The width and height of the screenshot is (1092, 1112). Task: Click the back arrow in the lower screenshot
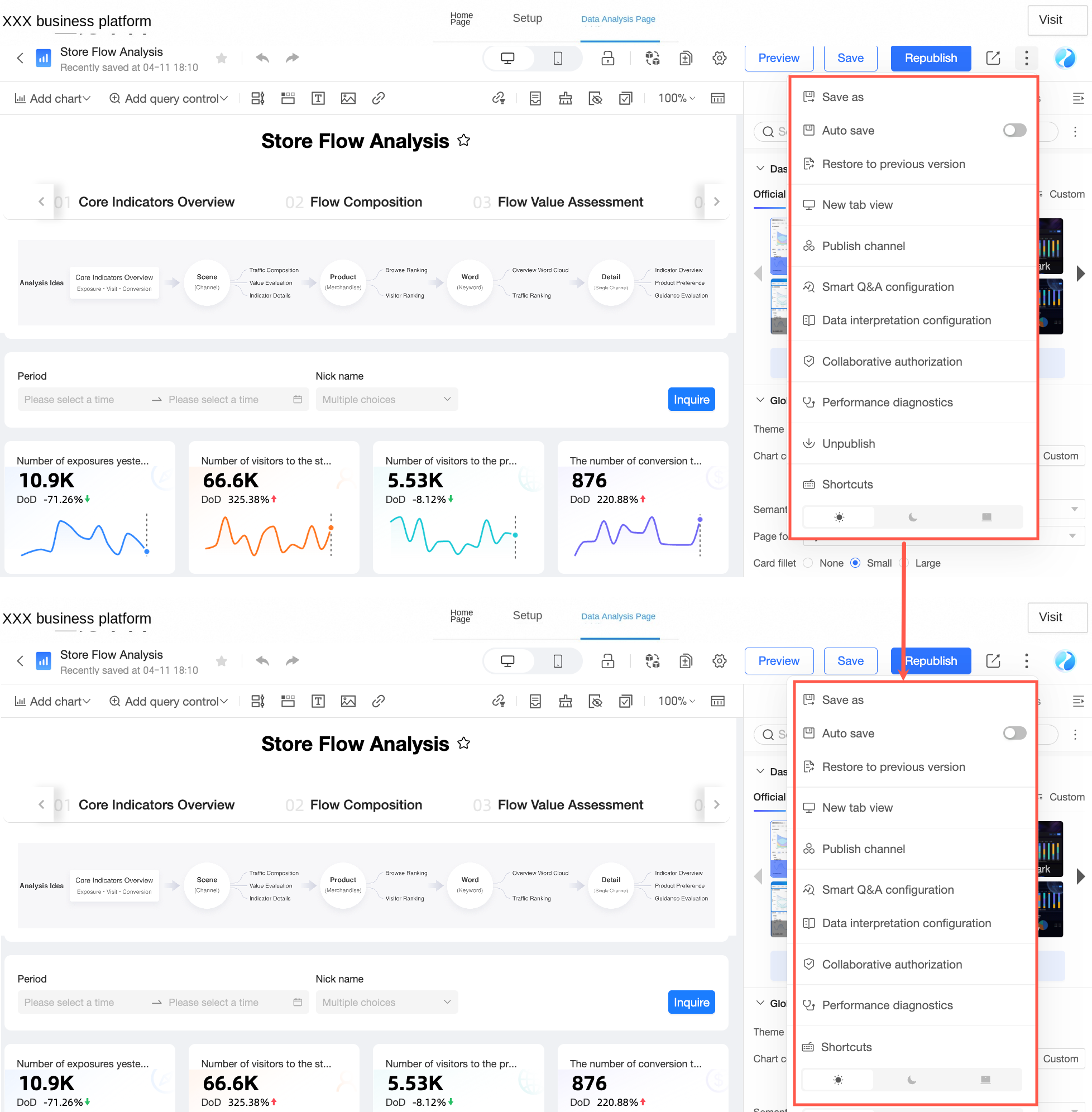(x=20, y=660)
